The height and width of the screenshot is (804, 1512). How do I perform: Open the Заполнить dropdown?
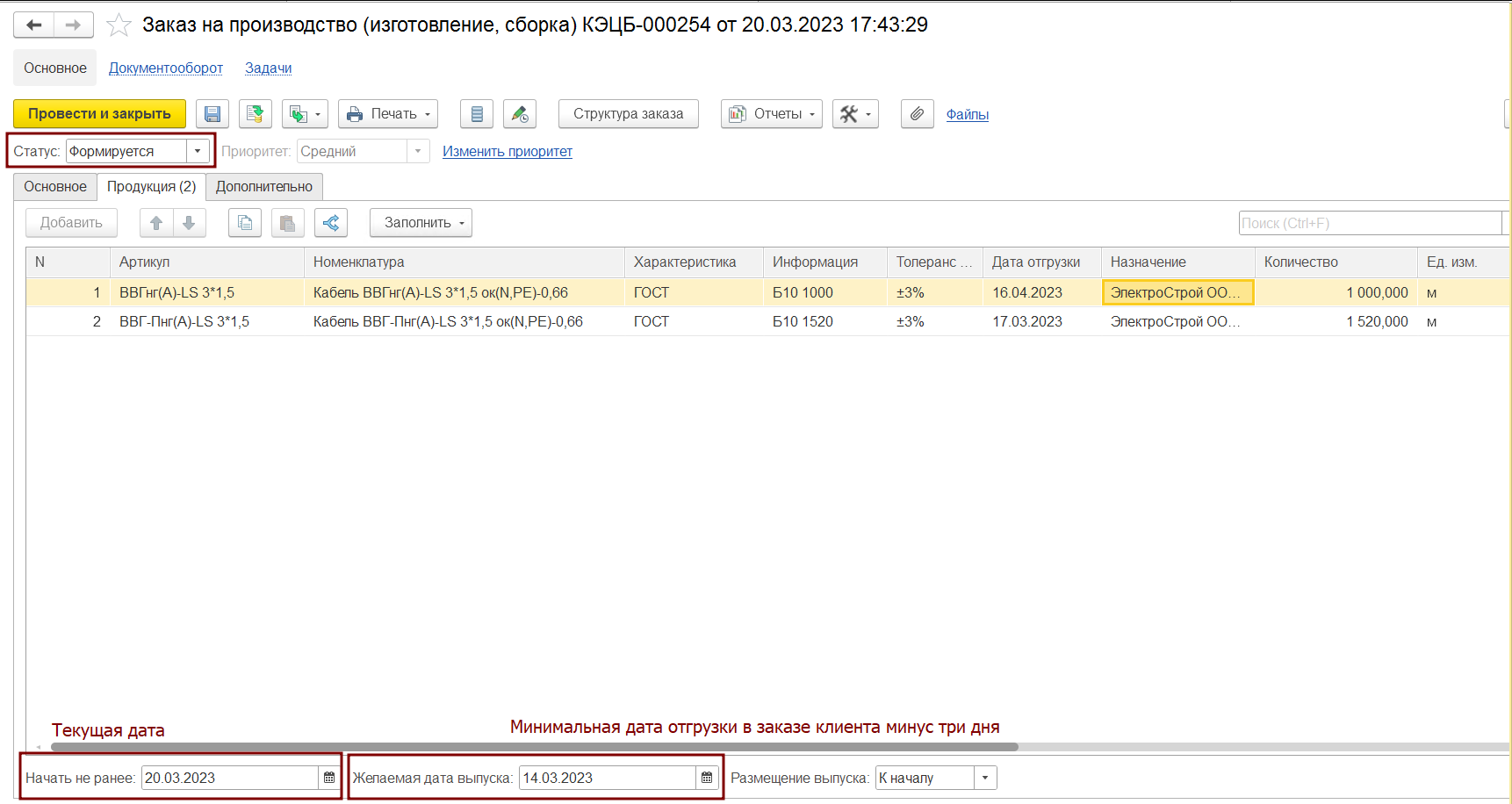coord(421,223)
